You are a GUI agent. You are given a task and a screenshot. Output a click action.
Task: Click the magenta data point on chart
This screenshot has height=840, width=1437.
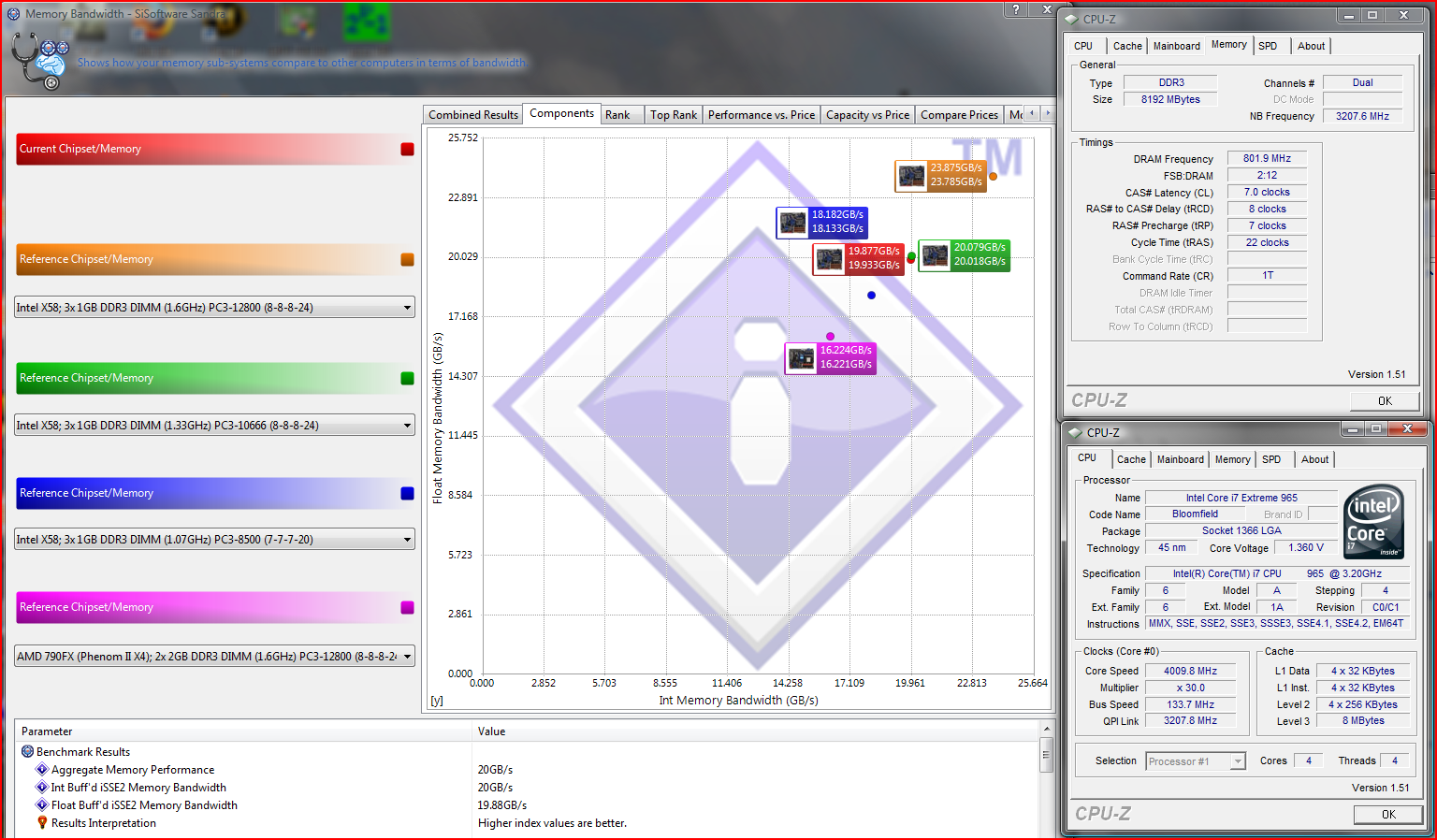[x=830, y=337]
